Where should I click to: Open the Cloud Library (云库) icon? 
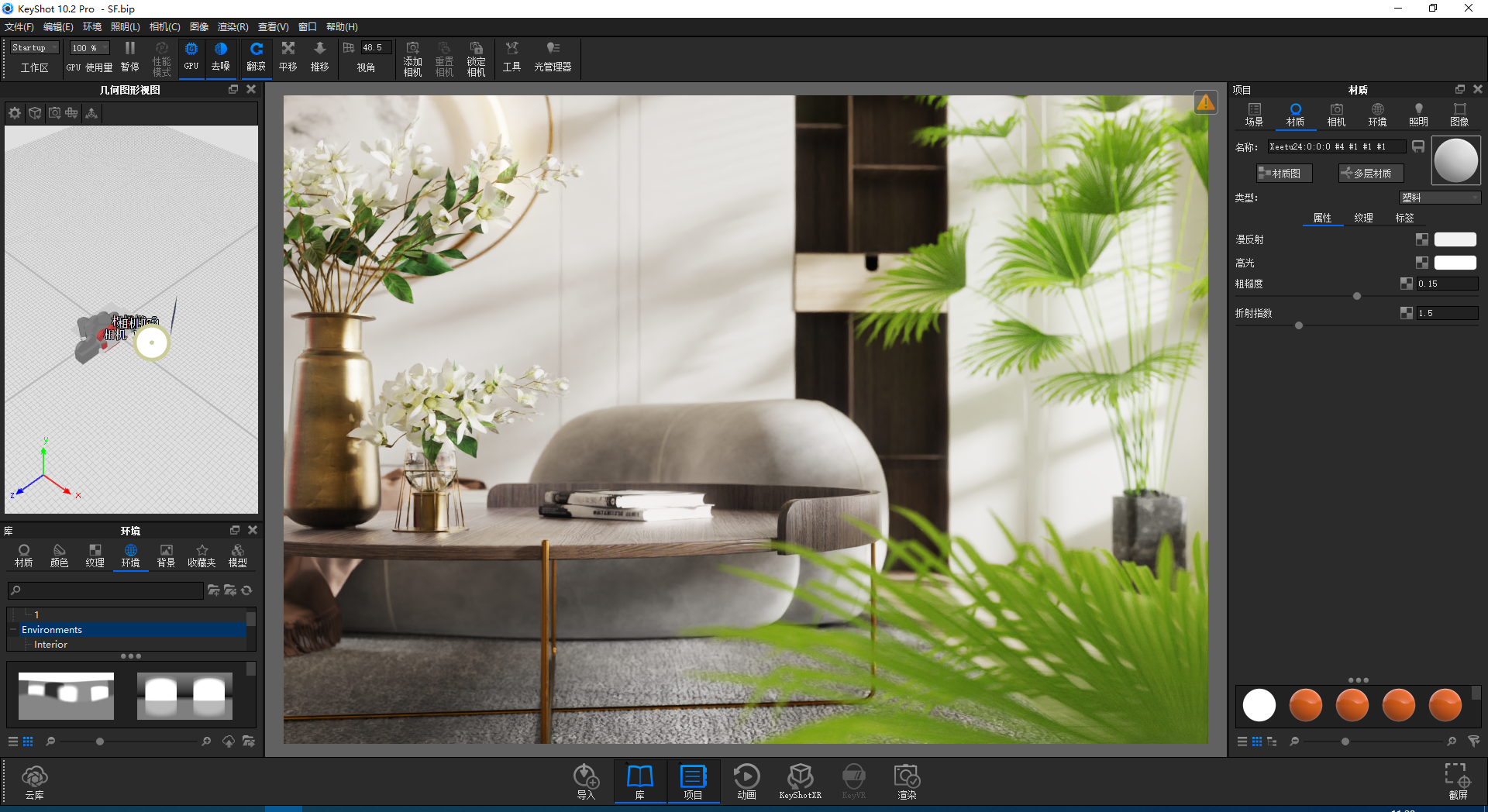pos(34,780)
